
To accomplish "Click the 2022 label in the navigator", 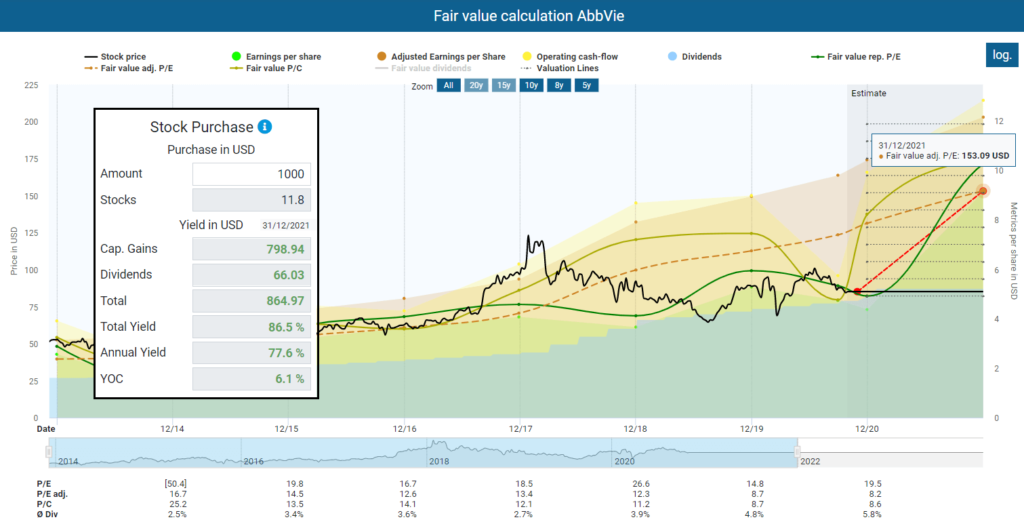I will click(x=810, y=461).
